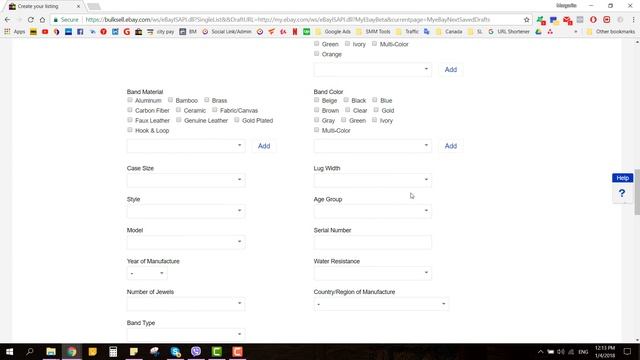Open the YouTube bookmark icon
640x360 pixels.
[x=45, y=31]
